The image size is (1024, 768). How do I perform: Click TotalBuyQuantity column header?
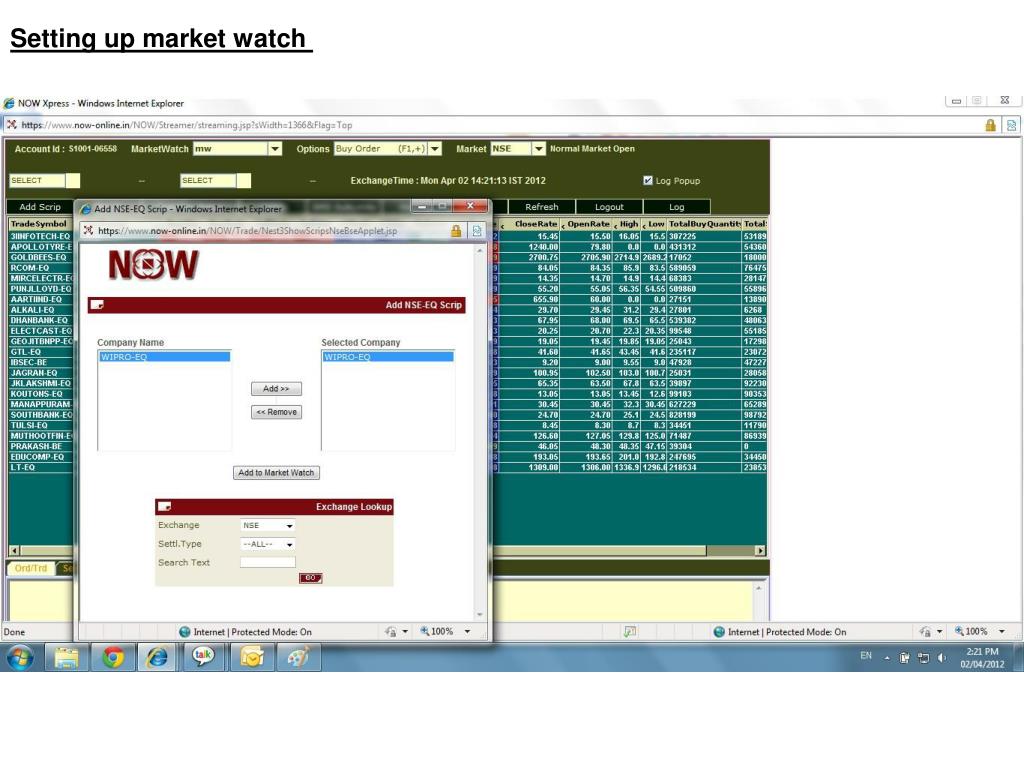click(x=704, y=224)
